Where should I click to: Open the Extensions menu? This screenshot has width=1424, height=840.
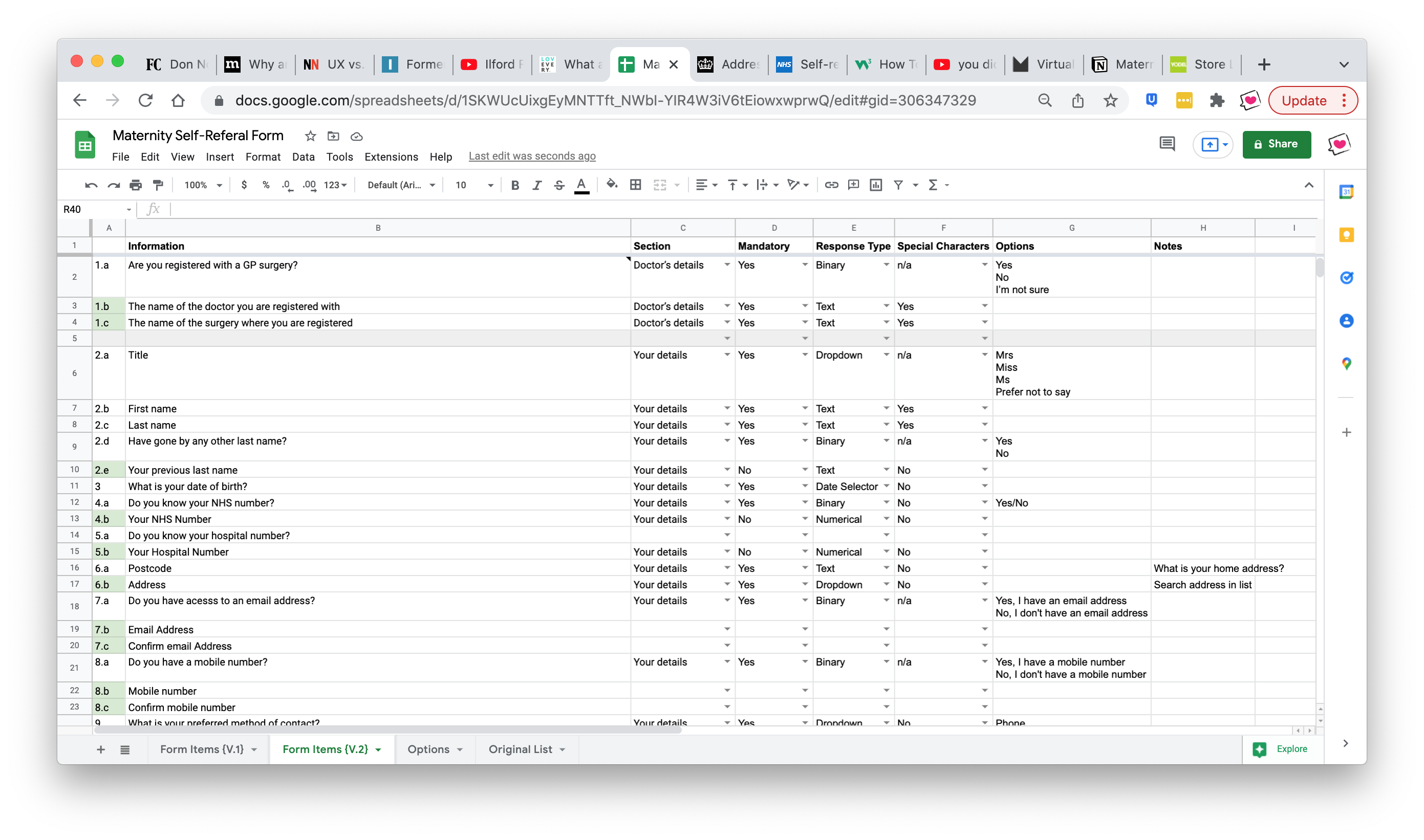(391, 157)
